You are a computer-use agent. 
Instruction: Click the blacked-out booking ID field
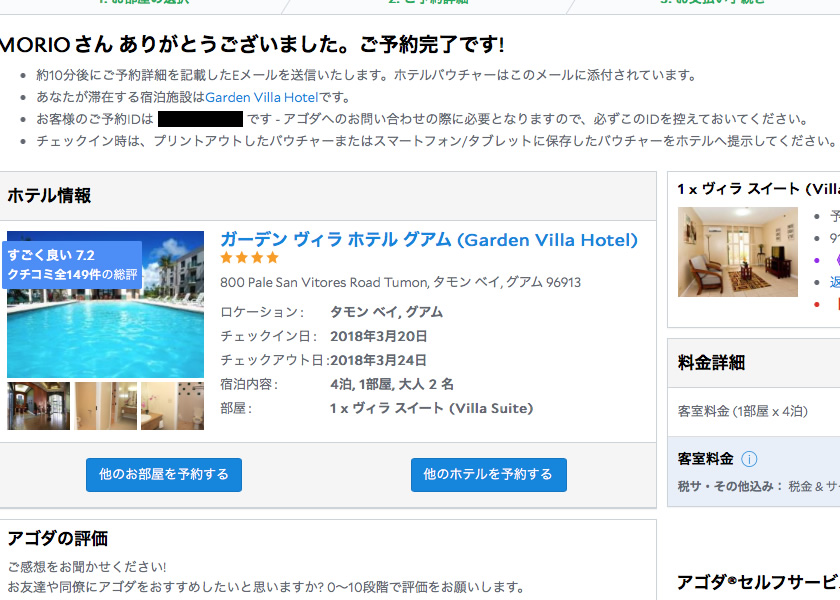(200, 119)
